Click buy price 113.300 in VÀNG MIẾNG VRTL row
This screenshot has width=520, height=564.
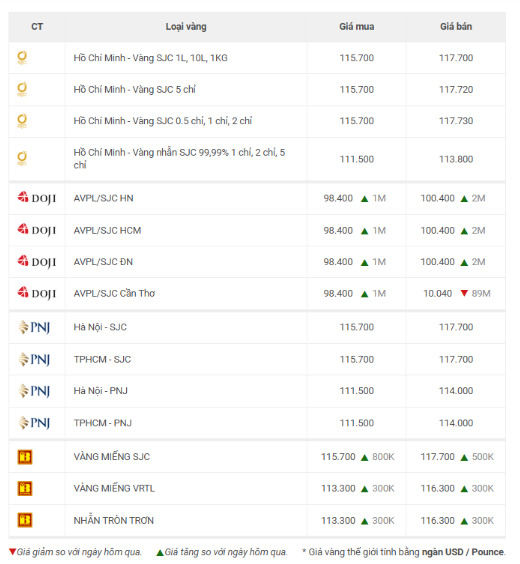tap(338, 488)
